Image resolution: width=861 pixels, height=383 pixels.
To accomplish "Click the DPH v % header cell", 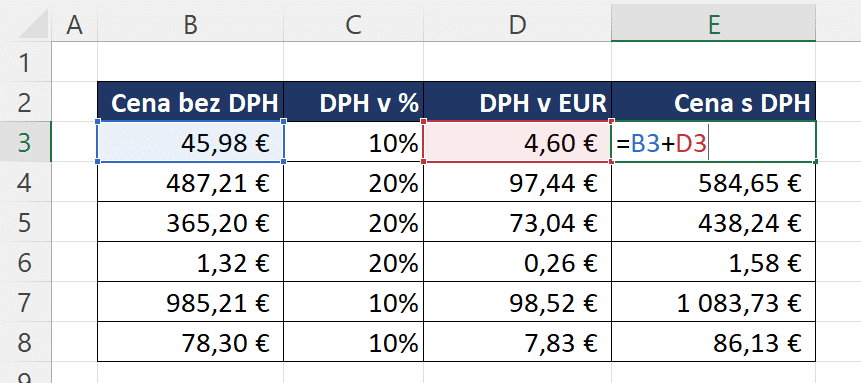I will click(x=354, y=102).
